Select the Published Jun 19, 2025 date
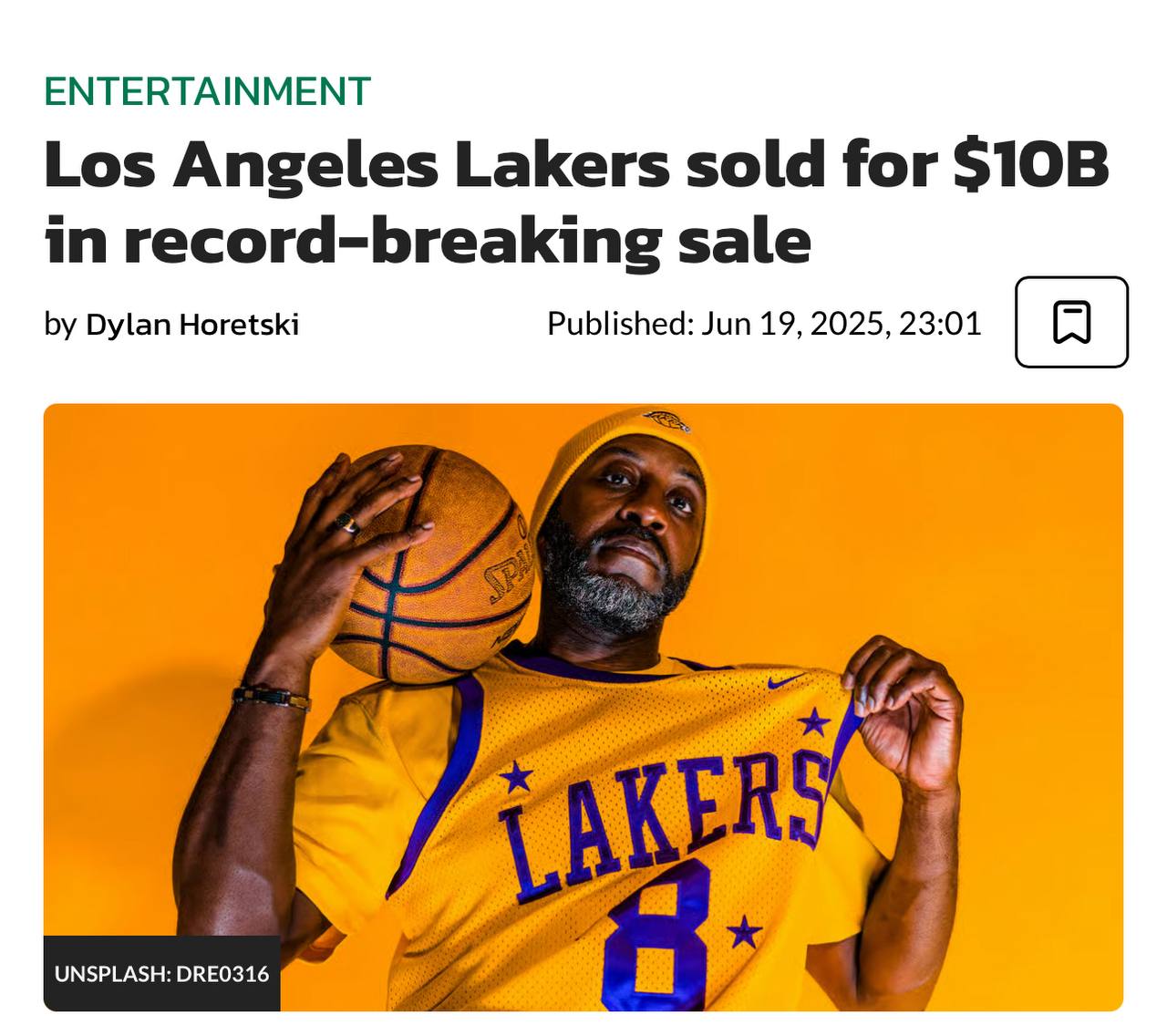1167x1036 pixels. click(x=764, y=323)
